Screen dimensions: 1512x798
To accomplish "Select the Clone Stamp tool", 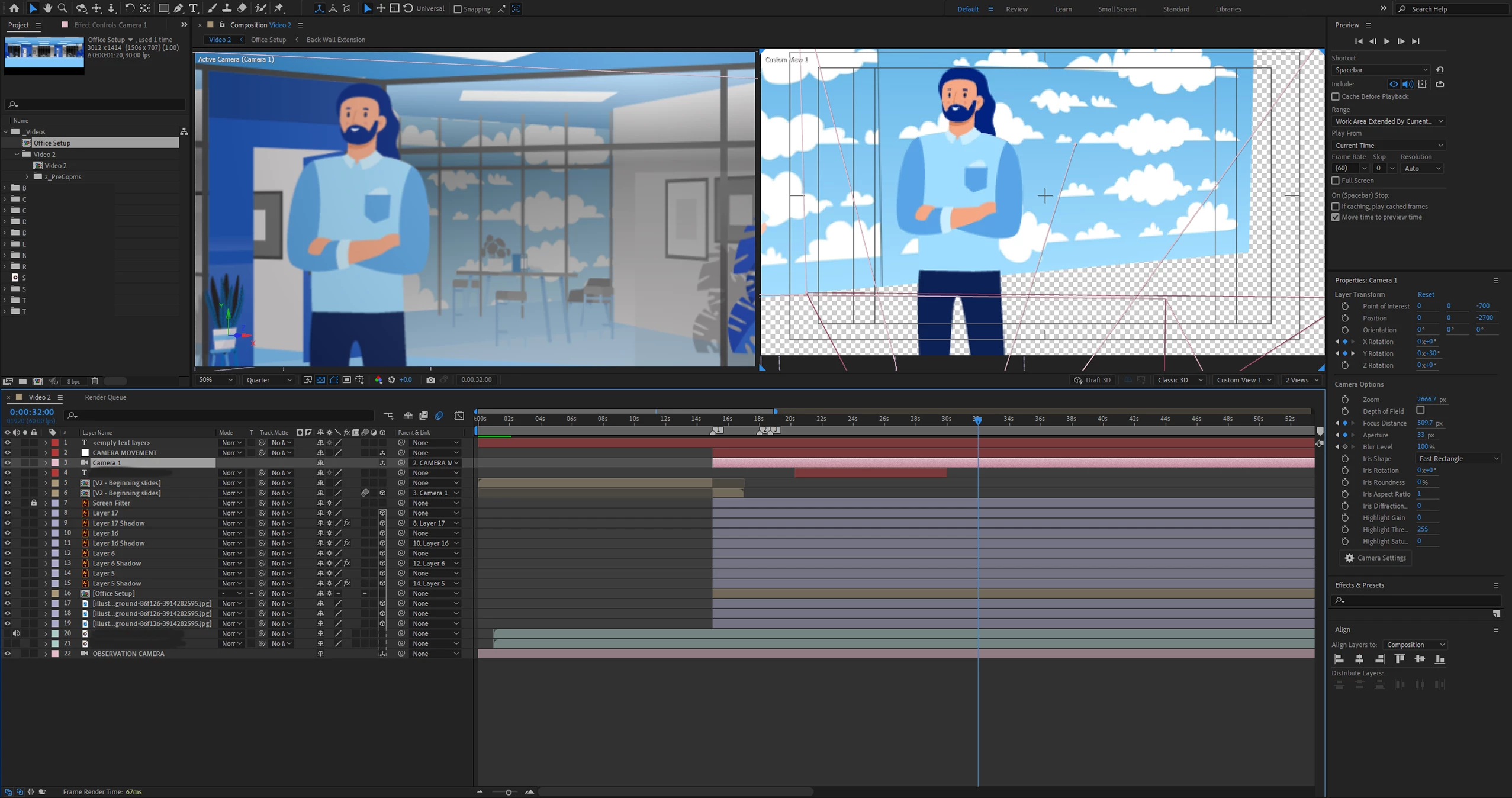I will (x=227, y=8).
